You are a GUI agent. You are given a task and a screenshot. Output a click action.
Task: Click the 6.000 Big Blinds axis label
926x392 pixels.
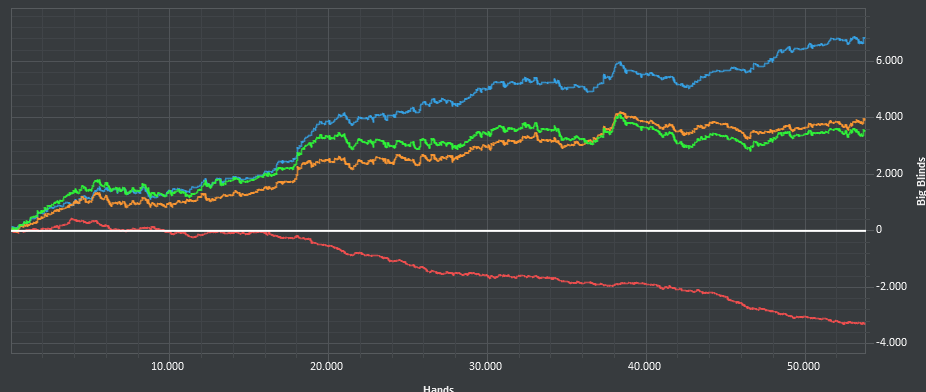pos(889,60)
